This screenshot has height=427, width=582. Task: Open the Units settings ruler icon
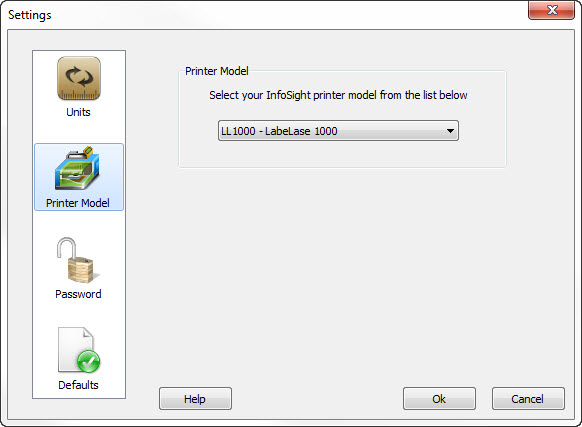tap(79, 78)
